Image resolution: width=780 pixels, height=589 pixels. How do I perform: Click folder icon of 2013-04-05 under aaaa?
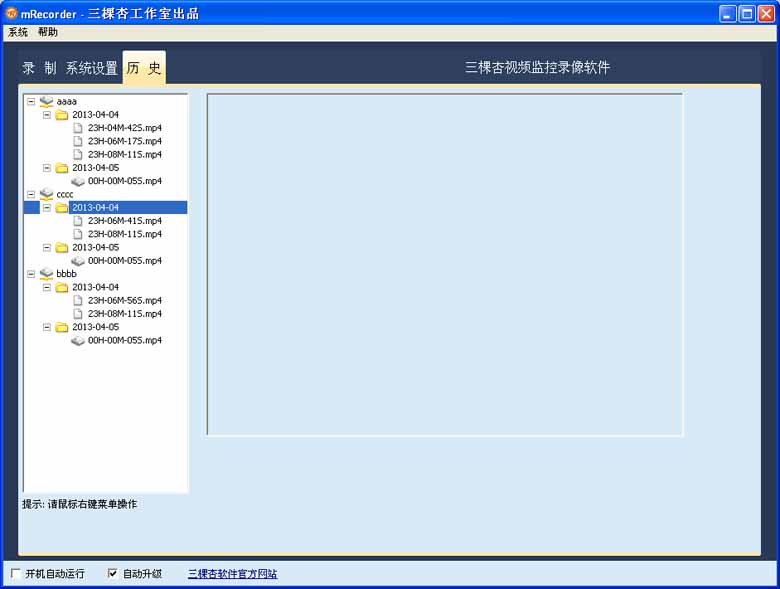tap(62, 168)
